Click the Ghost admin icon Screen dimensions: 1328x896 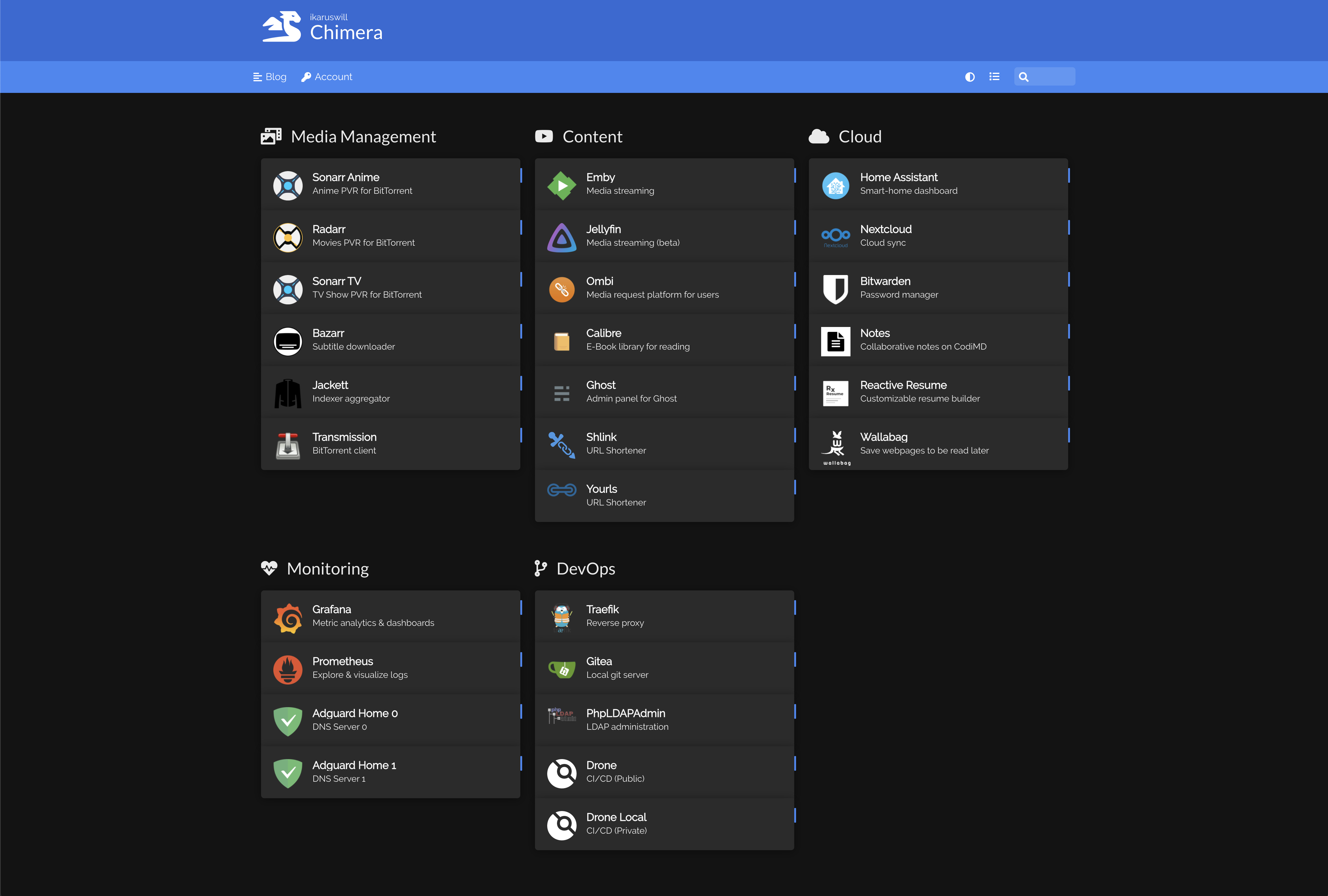tap(562, 393)
